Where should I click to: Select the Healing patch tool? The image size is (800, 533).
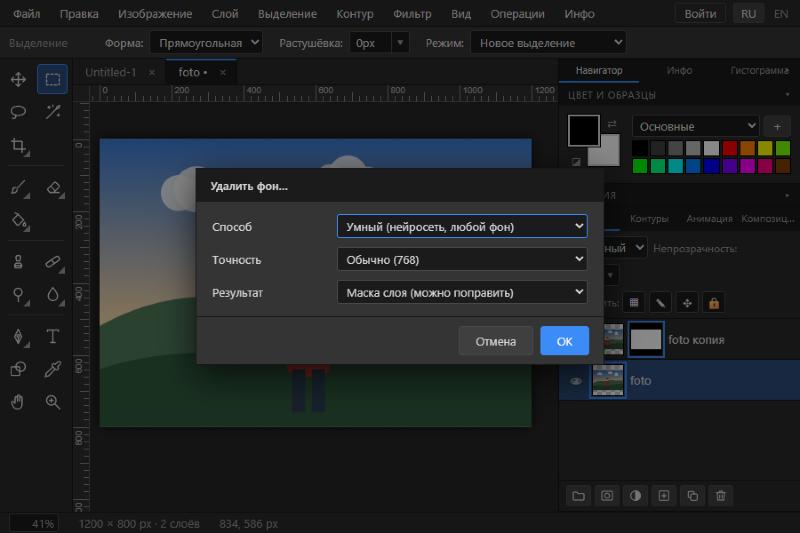click(53, 262)
